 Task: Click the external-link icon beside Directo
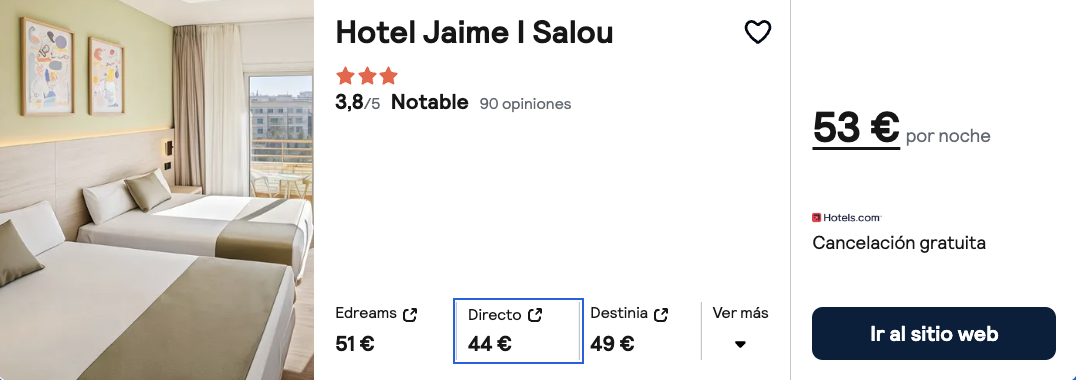(x=535, y=315)
